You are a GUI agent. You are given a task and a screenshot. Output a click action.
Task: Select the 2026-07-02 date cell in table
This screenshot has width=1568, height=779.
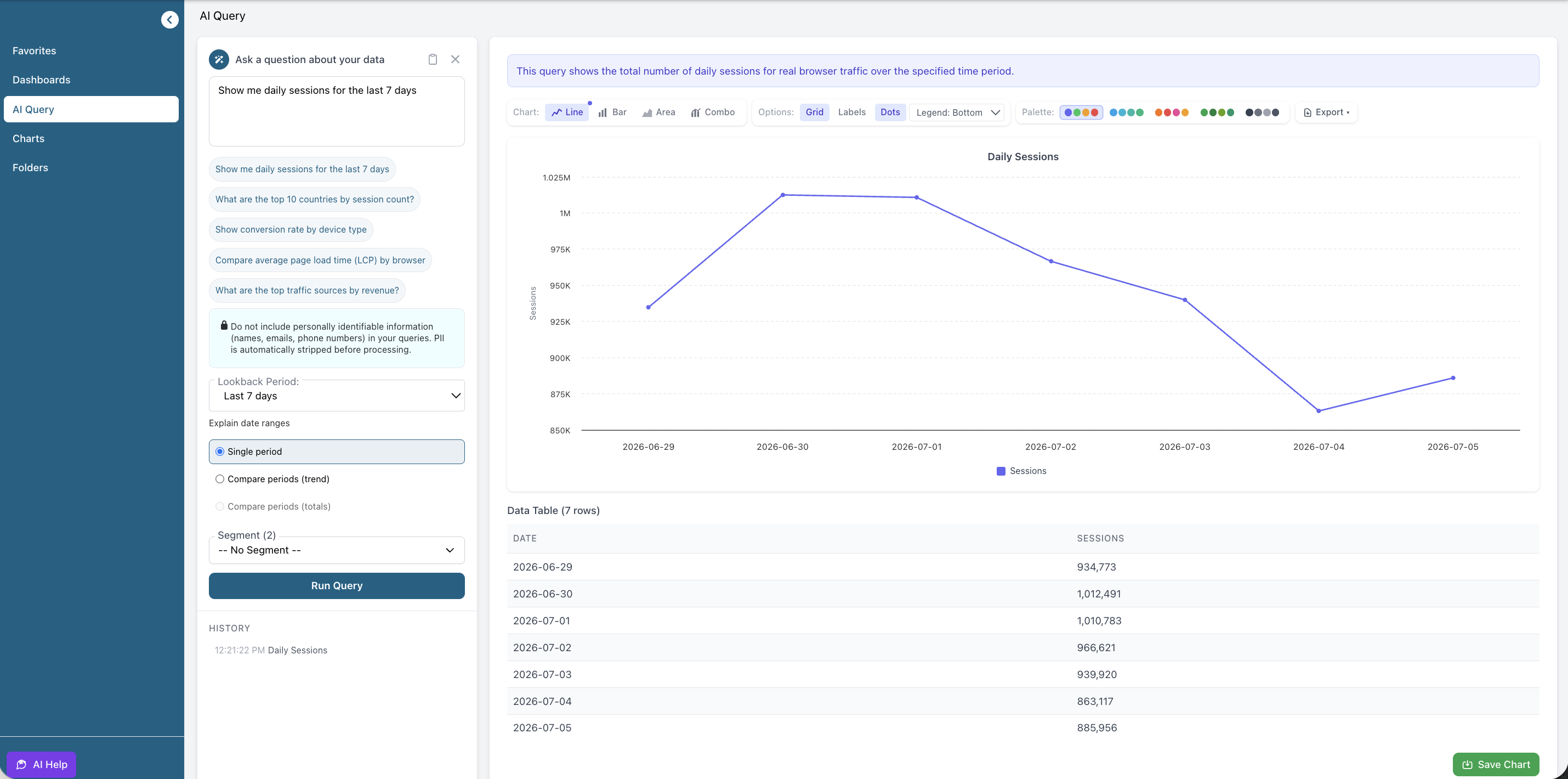coord(542,647)
